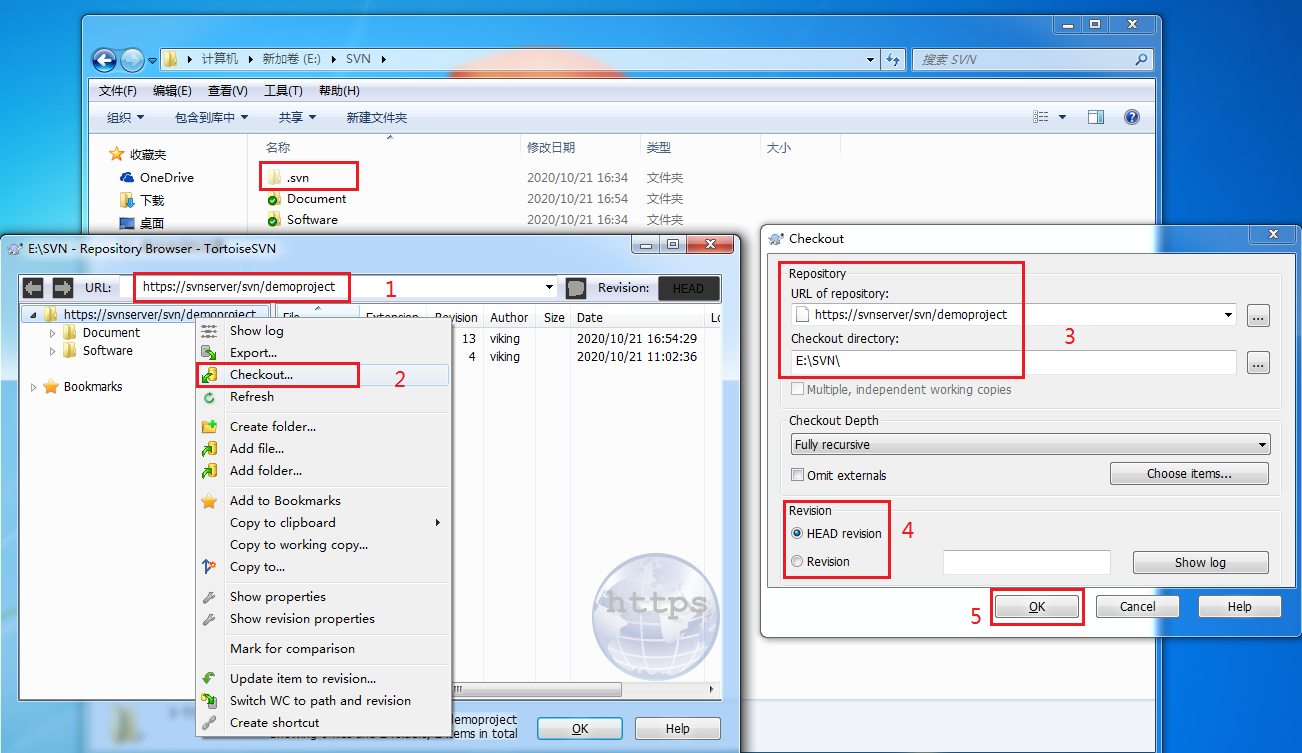Open Explorer help question mark icon

[1131, 117]
